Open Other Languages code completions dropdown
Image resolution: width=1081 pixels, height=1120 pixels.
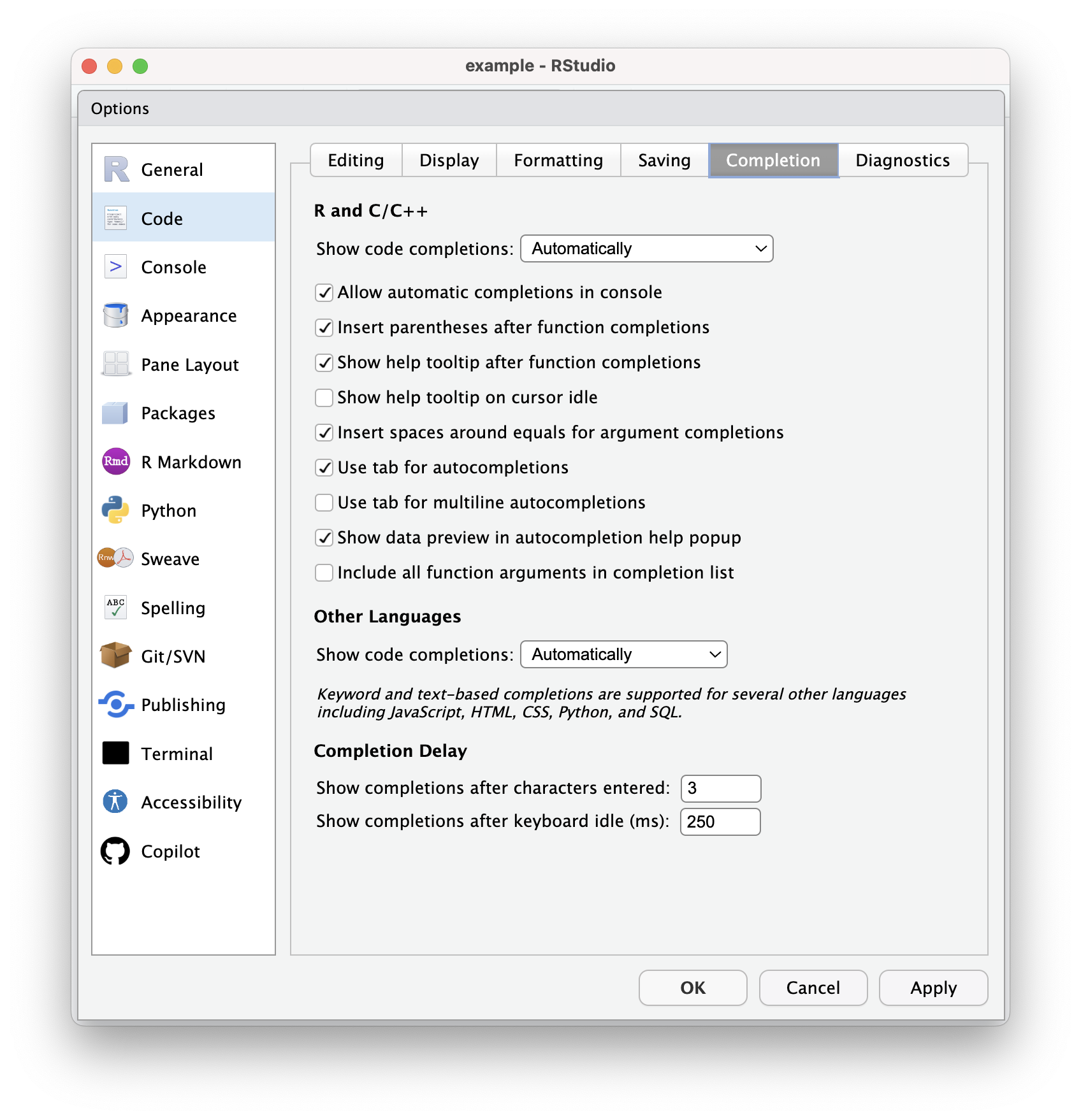[623, 654]
